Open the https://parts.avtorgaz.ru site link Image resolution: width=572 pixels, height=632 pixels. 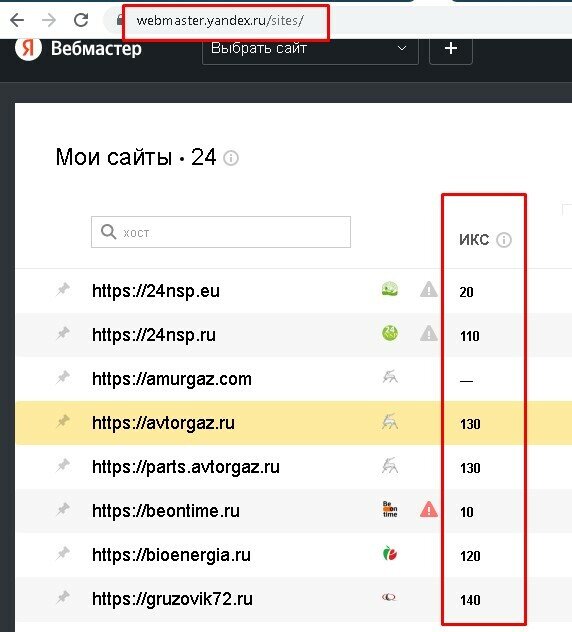[x=186, y=467]
